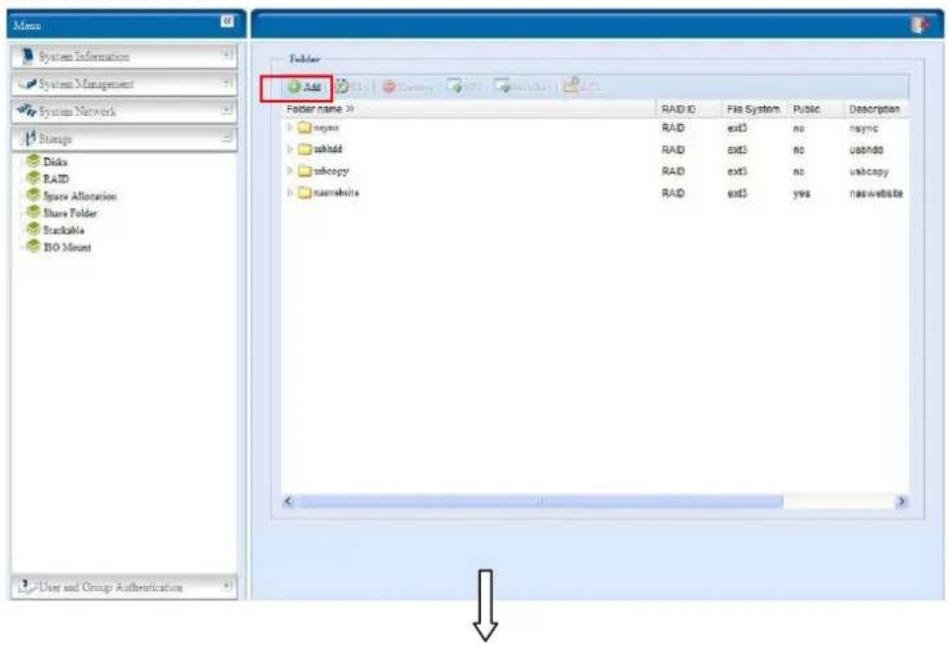
Task: Select the naswebsite folder
Action: click(x=329, y=193)
